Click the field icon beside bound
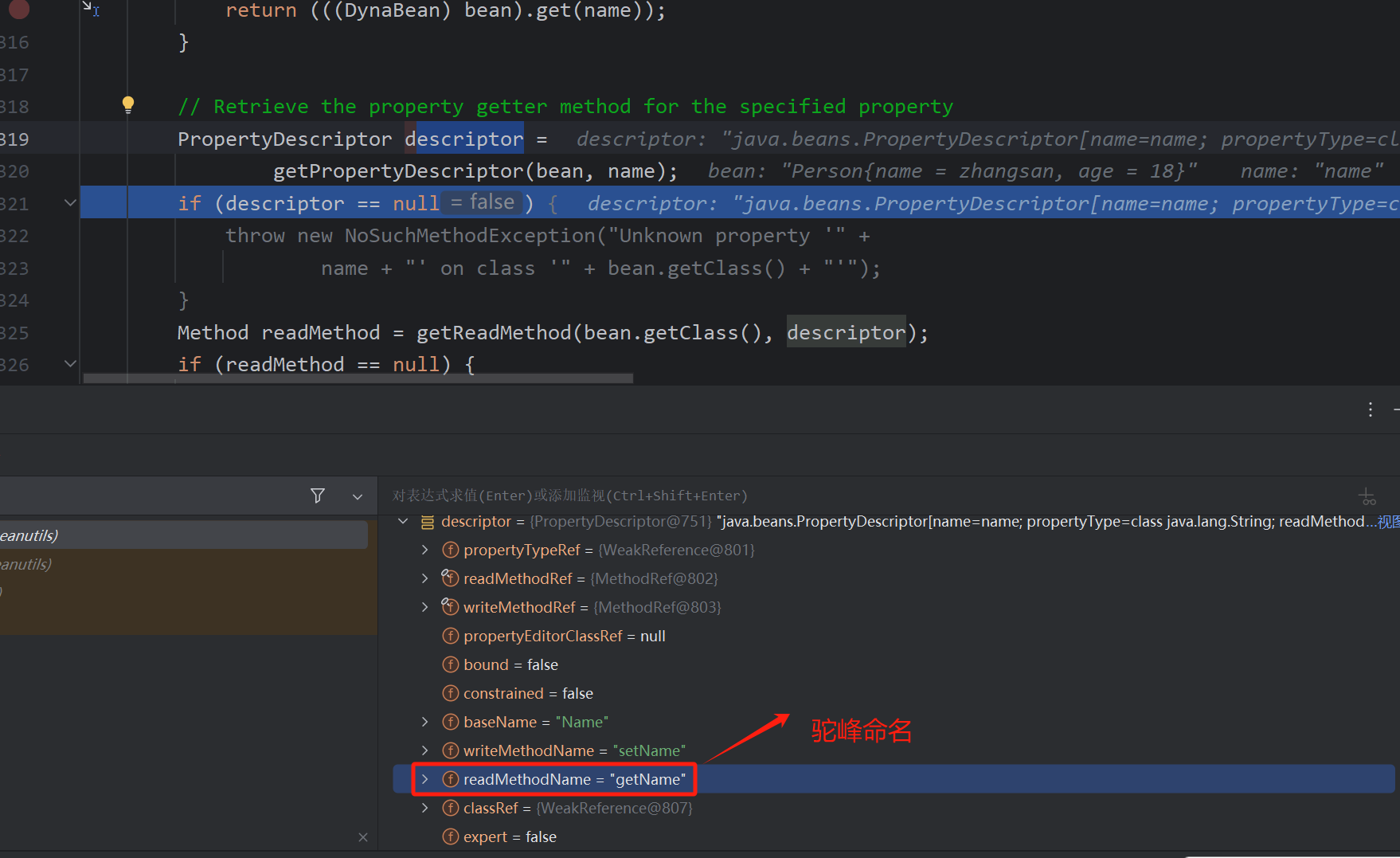This screenshot has width=1400, height=858. (x=451, y=664)
